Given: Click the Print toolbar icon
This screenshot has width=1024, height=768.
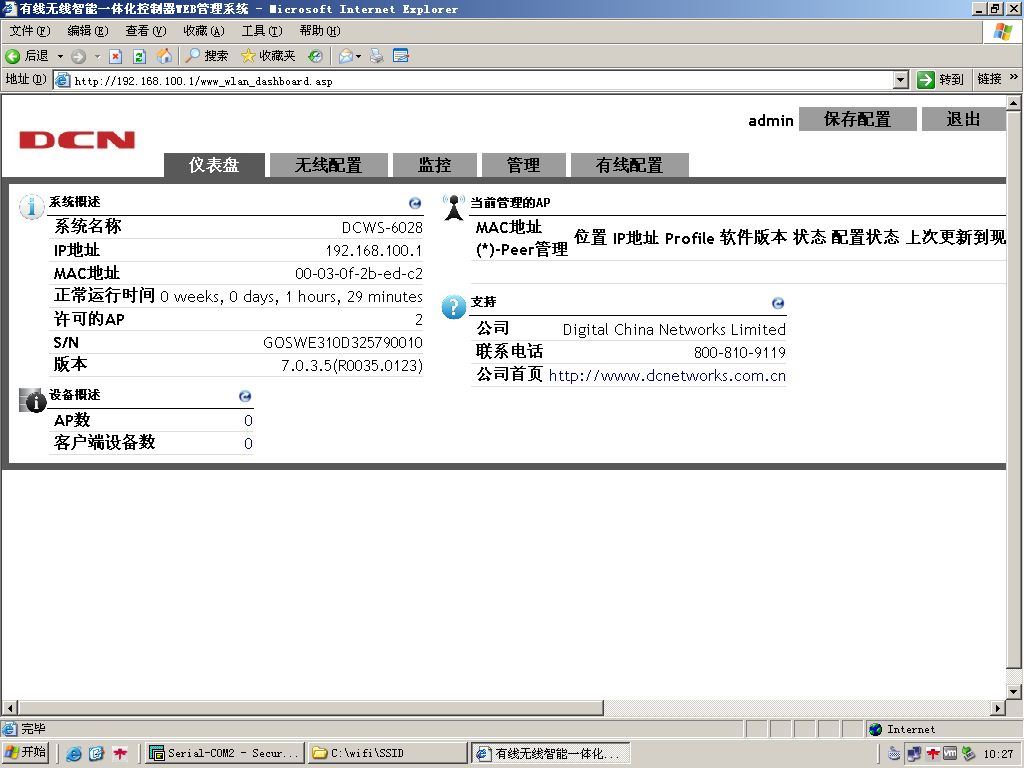Looking at the screenshot, I should point(377,56).
